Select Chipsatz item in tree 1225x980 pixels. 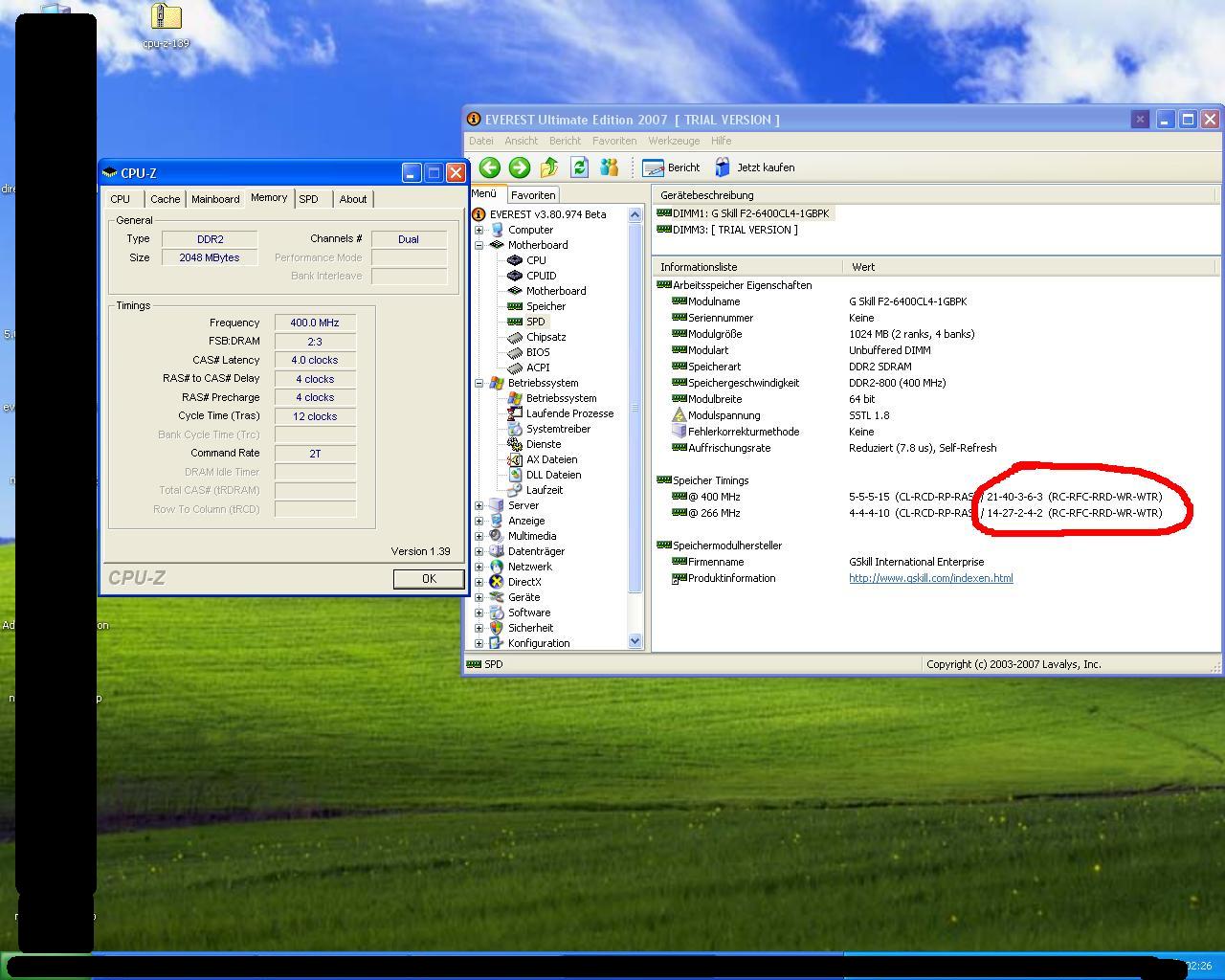click(546, 337)
